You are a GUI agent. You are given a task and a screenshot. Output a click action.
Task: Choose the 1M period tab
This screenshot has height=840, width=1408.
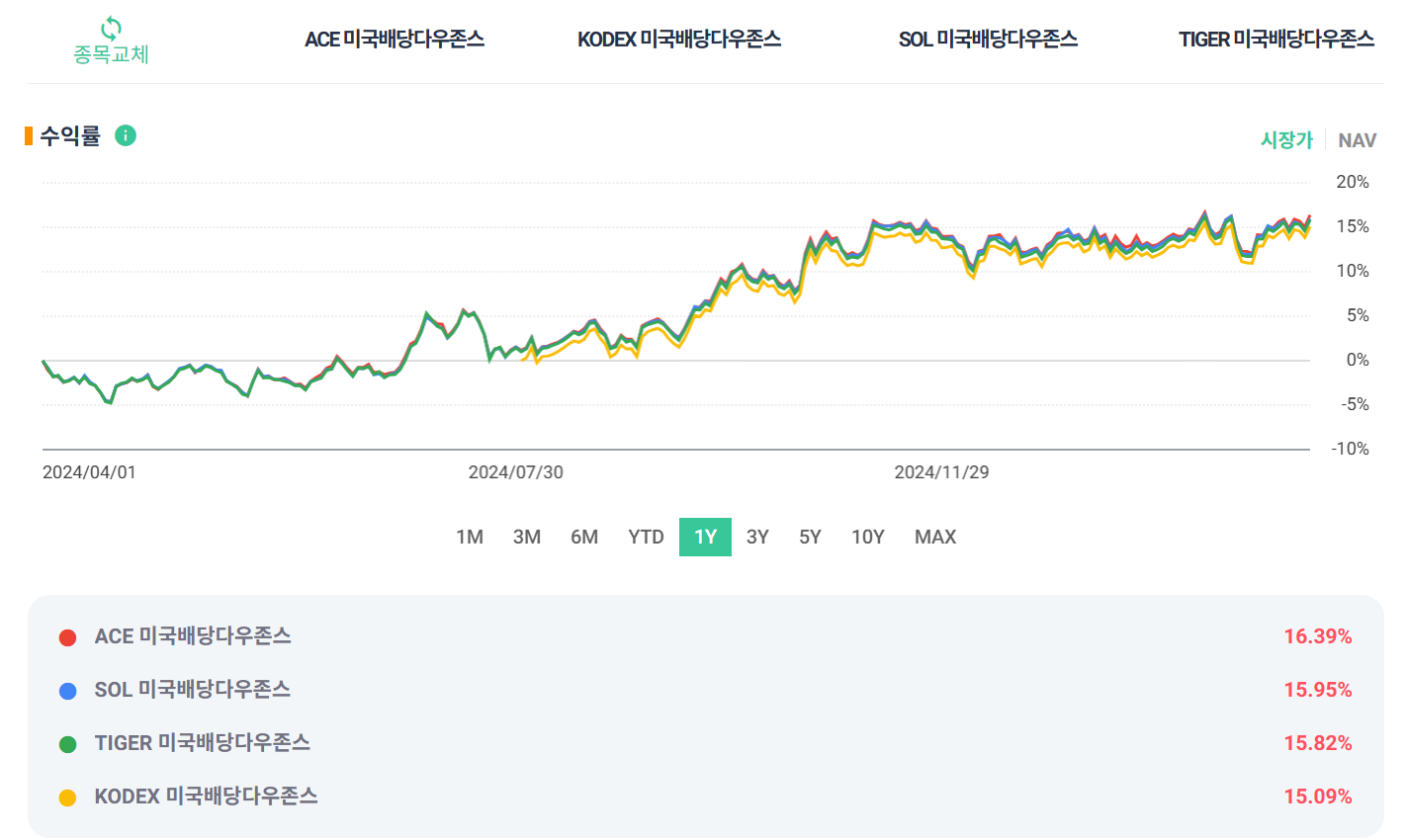pos(470,537)
